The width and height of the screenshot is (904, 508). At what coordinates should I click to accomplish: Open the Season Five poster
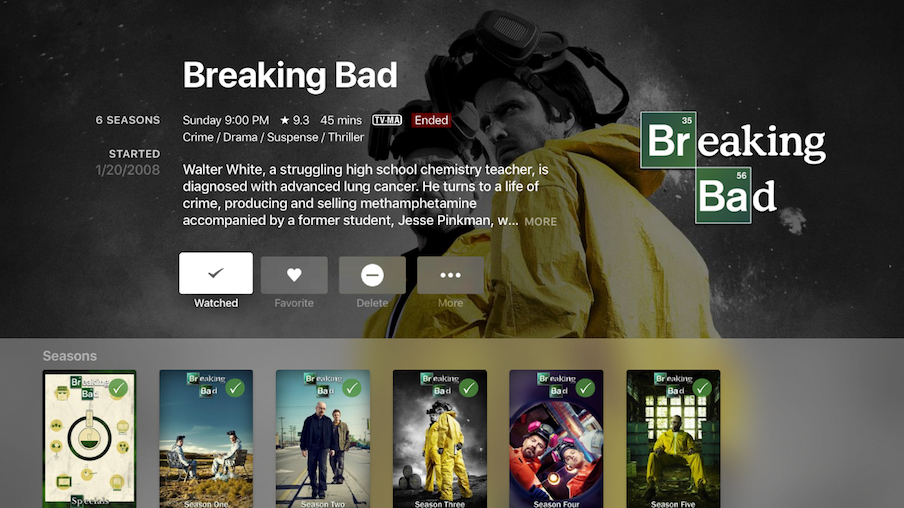pyautogui.click(x=673, y=439)
